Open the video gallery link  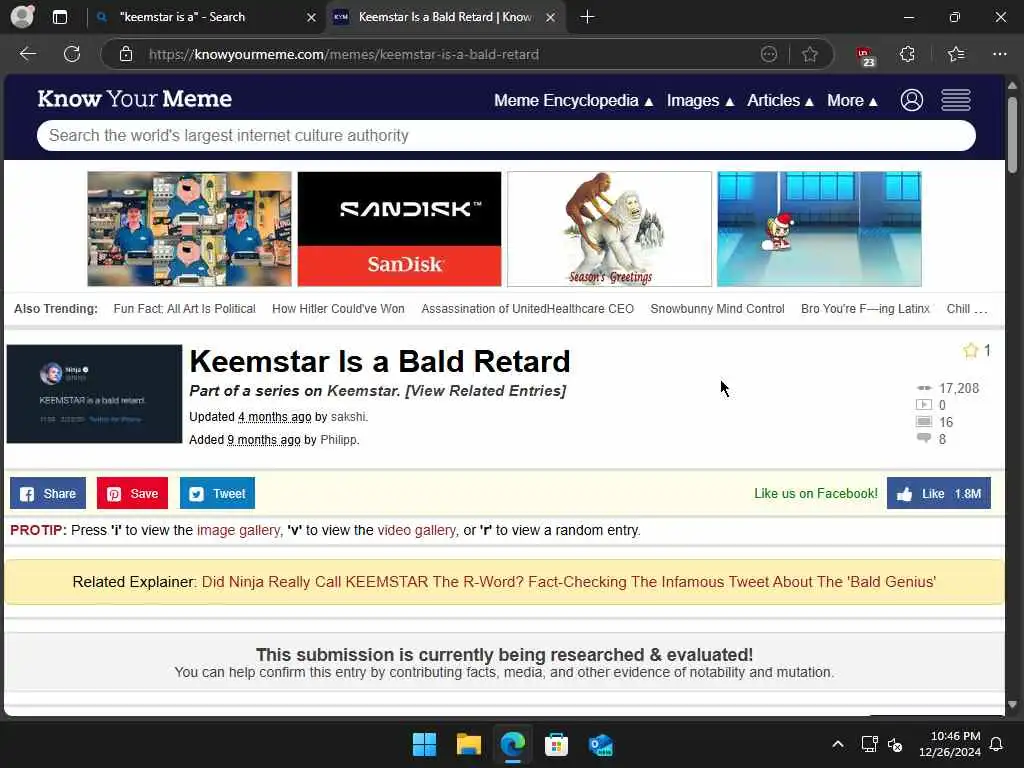pyautogui.click(x=416, y=530)
